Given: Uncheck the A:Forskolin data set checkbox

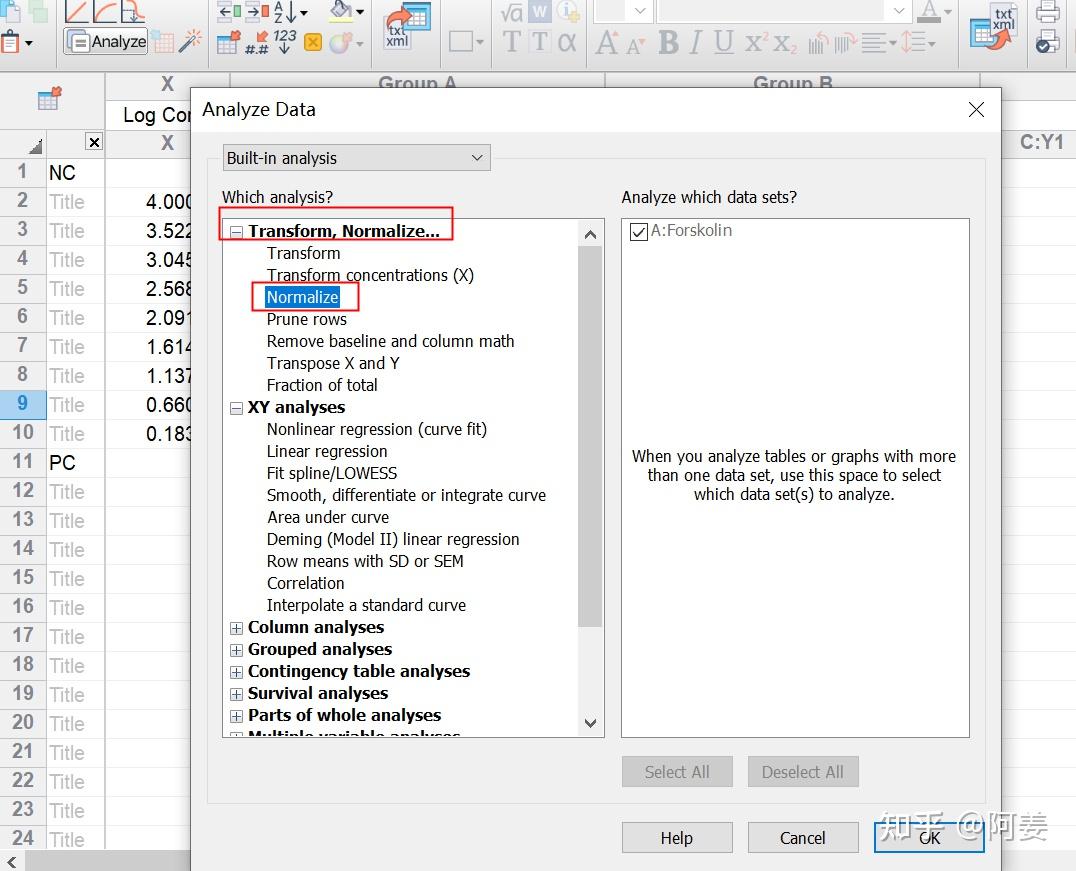Looking at the screenshot, I should point(639,231).
